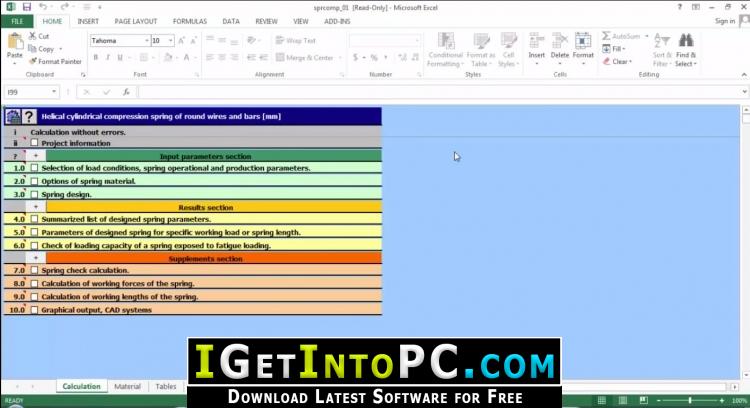Switch to the ADD-INS tab

[x=337, y=22]
